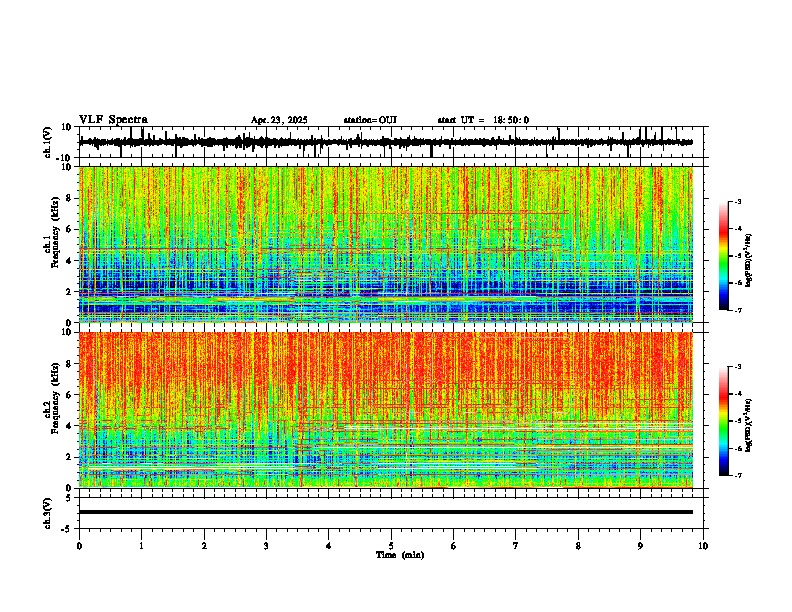792x612 pixels.
Task: Click the ch.1 waveform trace panel
Action: click(391, 142)
